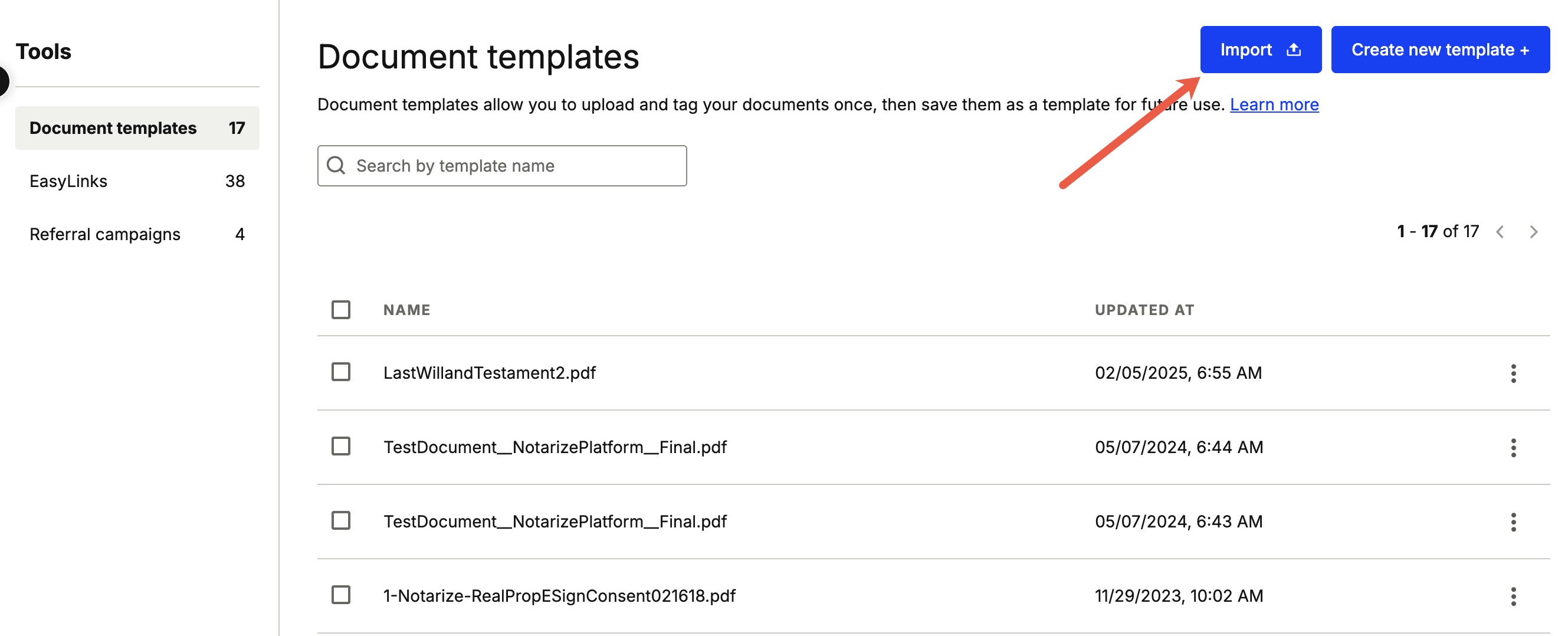Check the TestDocument row updated 6:43 AM
1568x636 pixels.
point(341,520)
